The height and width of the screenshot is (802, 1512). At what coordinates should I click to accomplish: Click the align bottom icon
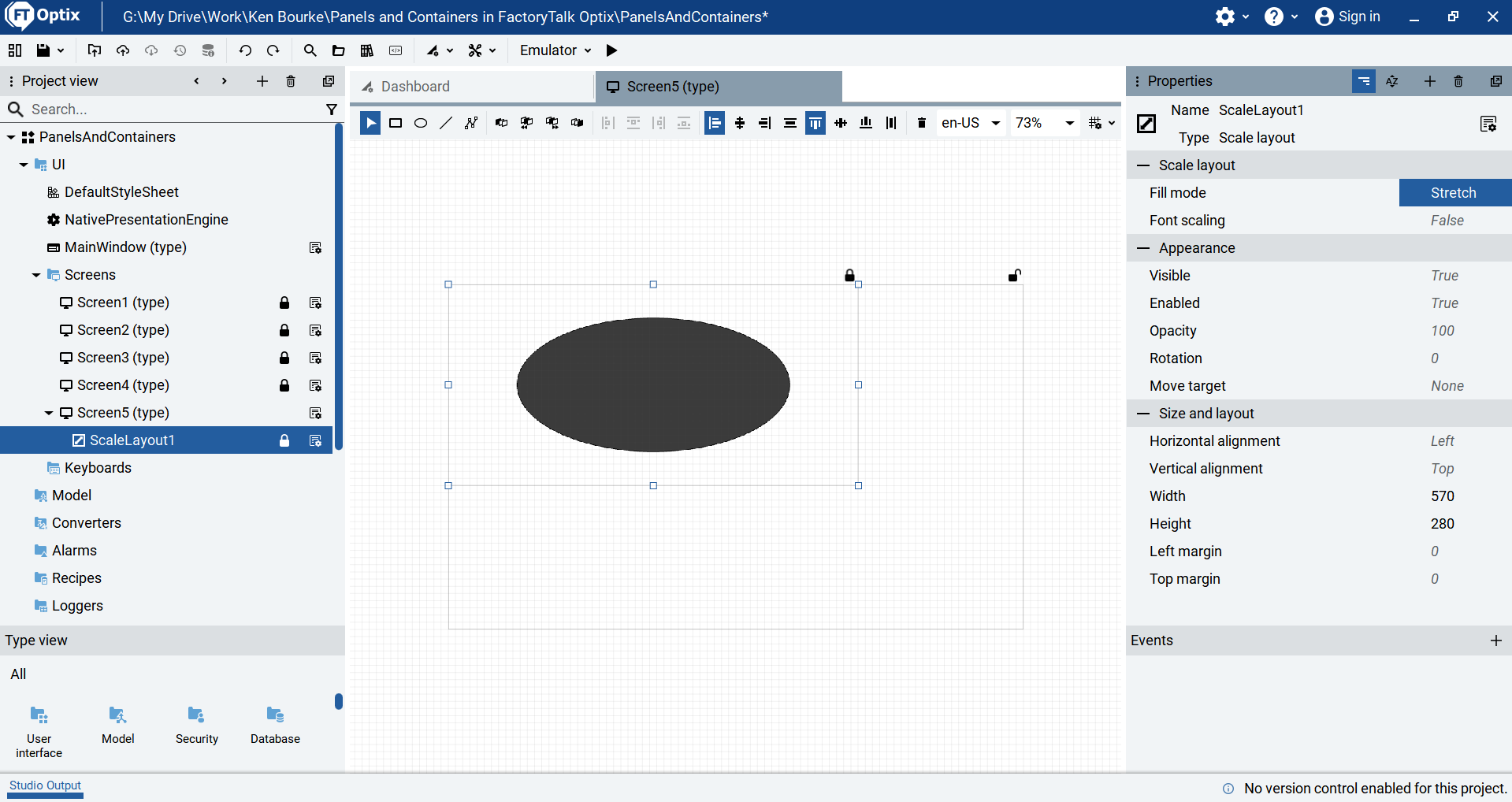tap(866, 123)
